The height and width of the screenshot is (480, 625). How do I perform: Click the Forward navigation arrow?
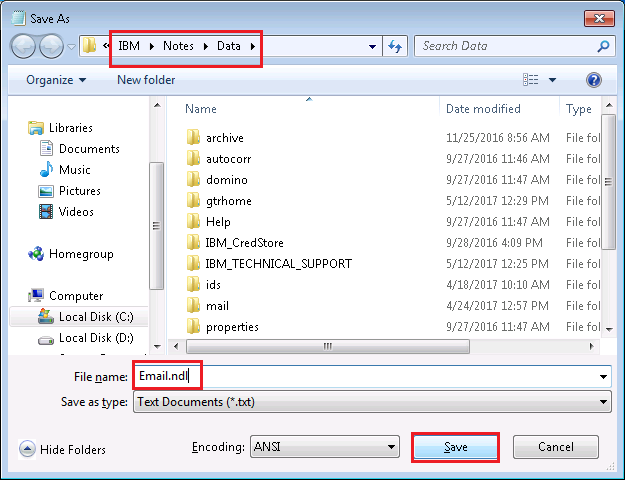51,46
